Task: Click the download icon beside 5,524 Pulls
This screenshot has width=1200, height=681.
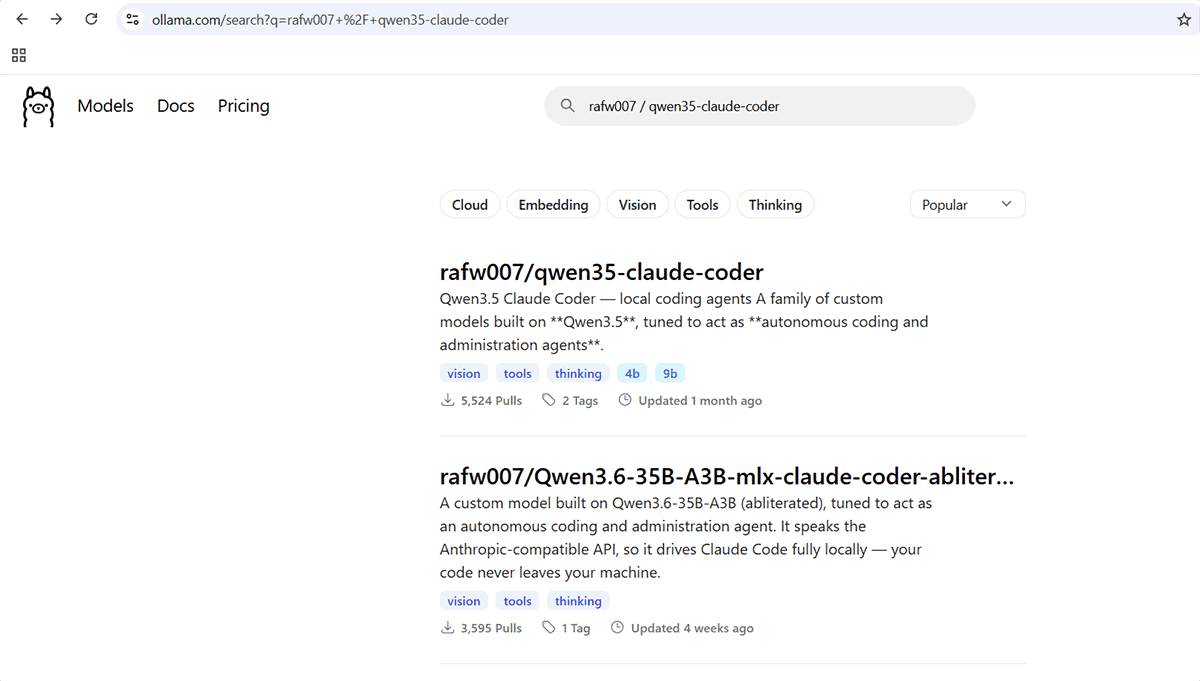Action: pos(447,400)
